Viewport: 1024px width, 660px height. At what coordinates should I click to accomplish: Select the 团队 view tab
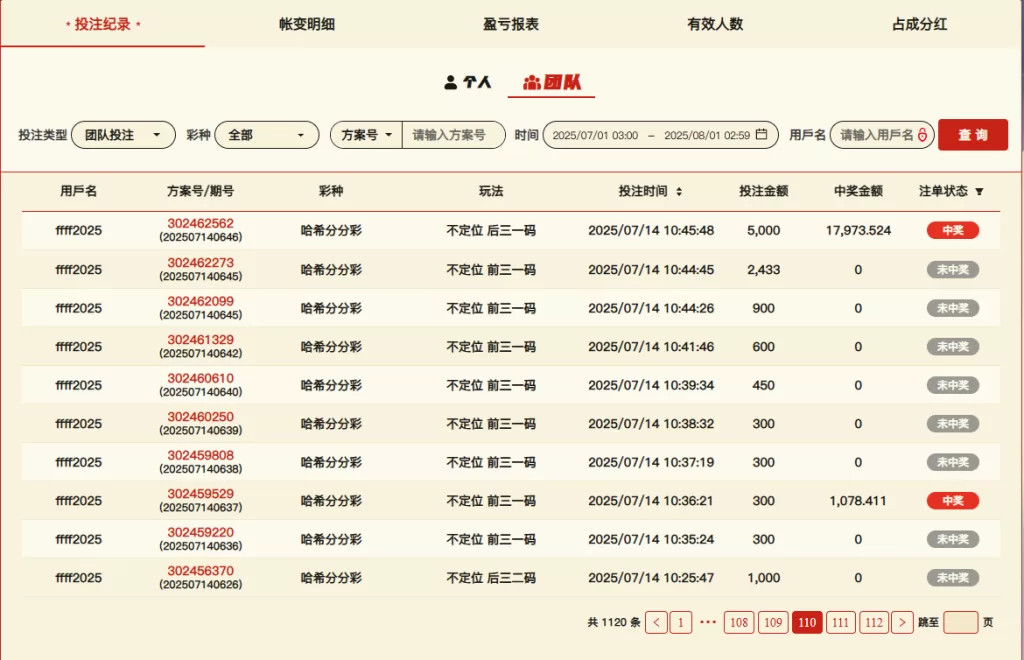coord(551,82)
